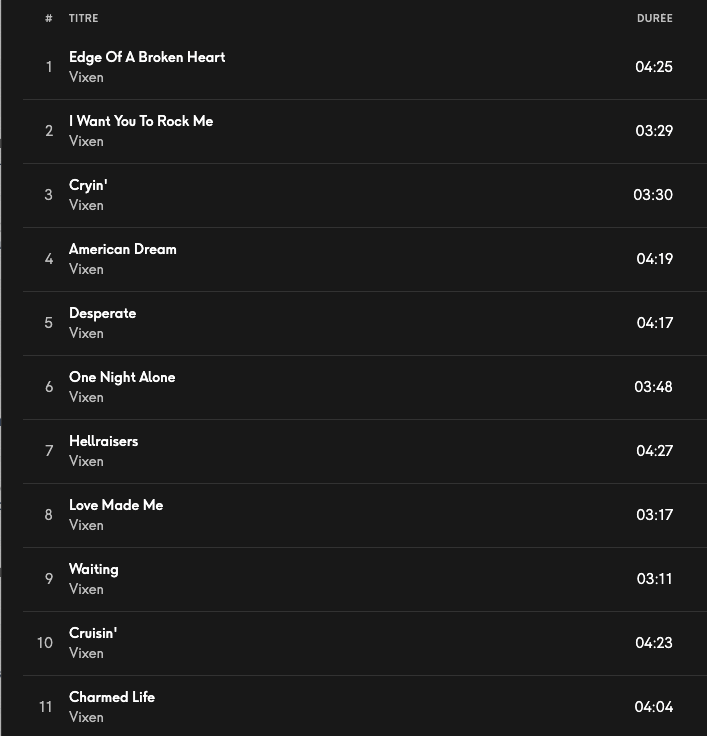Image resolution: width=707 pixels, height=736 pixels.
Task: Click track number 6 in the list
Action: tap(48, 387)
